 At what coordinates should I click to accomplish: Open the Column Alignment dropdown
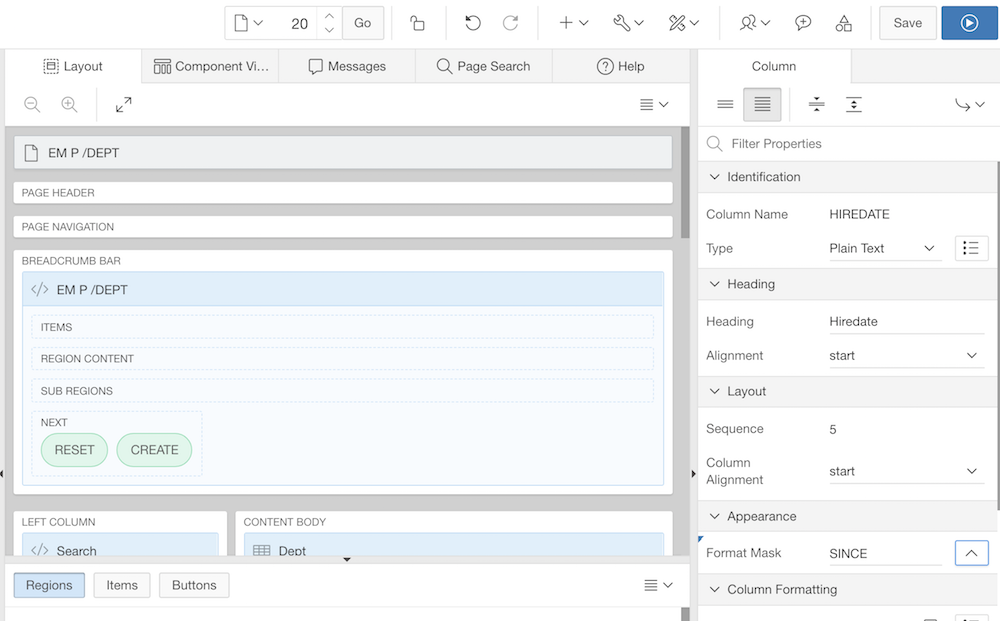pyautogui.click(x=906, y=471)
